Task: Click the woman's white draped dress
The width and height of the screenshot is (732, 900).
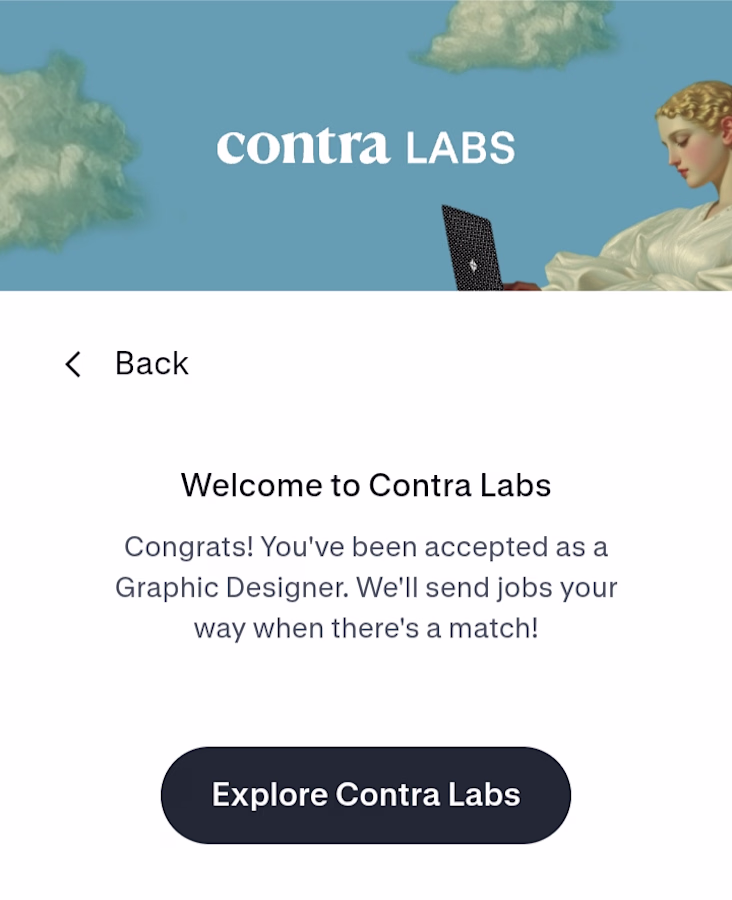Action: coord(649,253)
